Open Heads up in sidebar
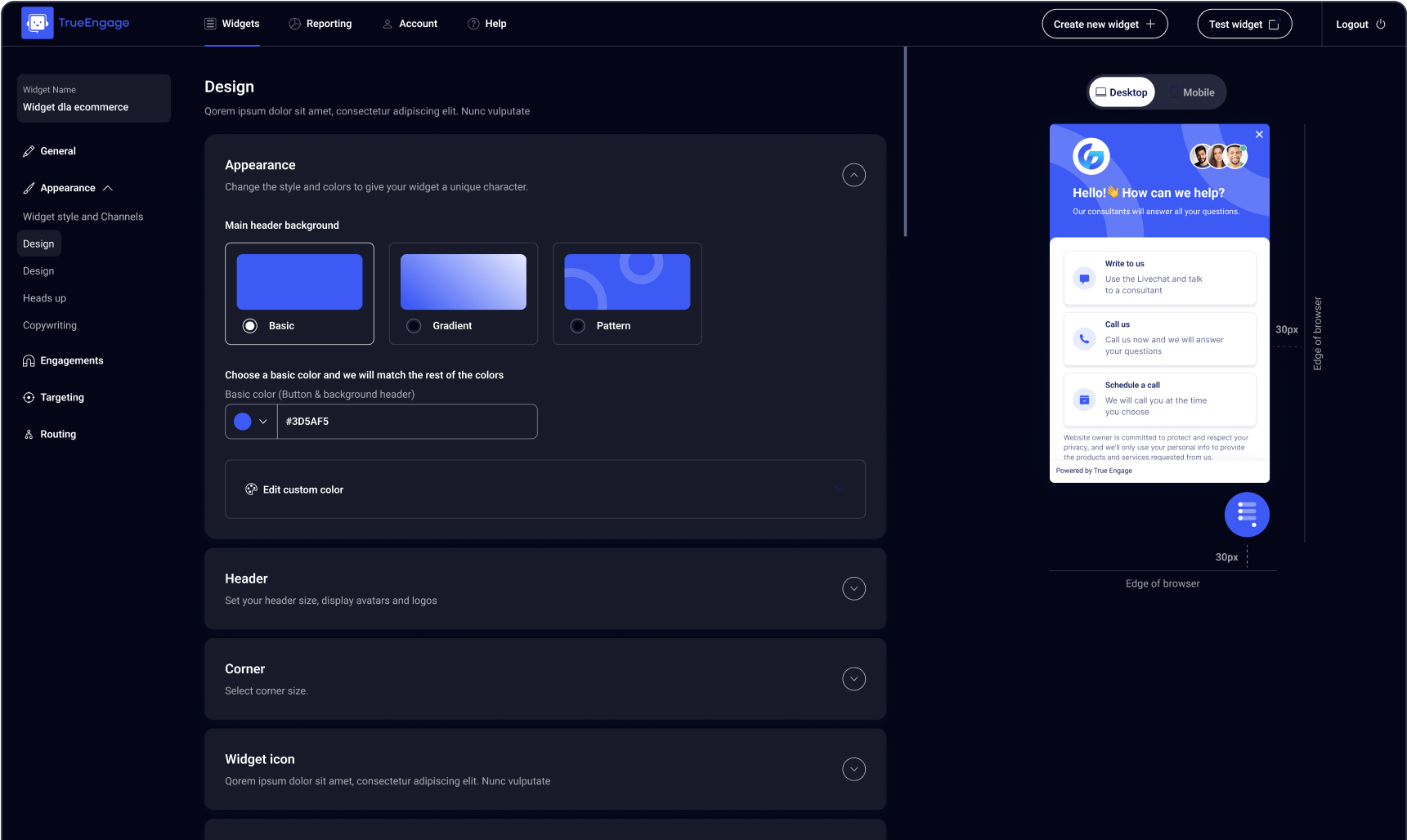Image resolution: width=1407 pixels, height=840 pixels. [x=45, y=298]
